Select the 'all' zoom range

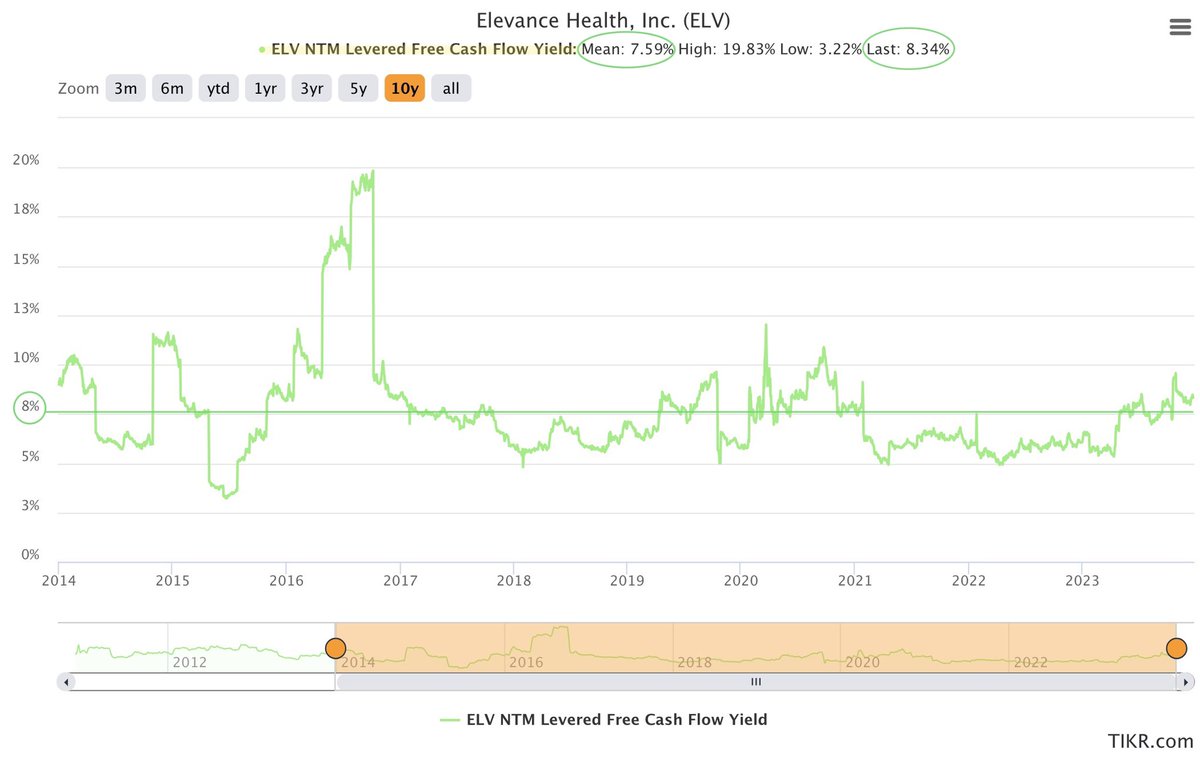click(x=451, y=88)
